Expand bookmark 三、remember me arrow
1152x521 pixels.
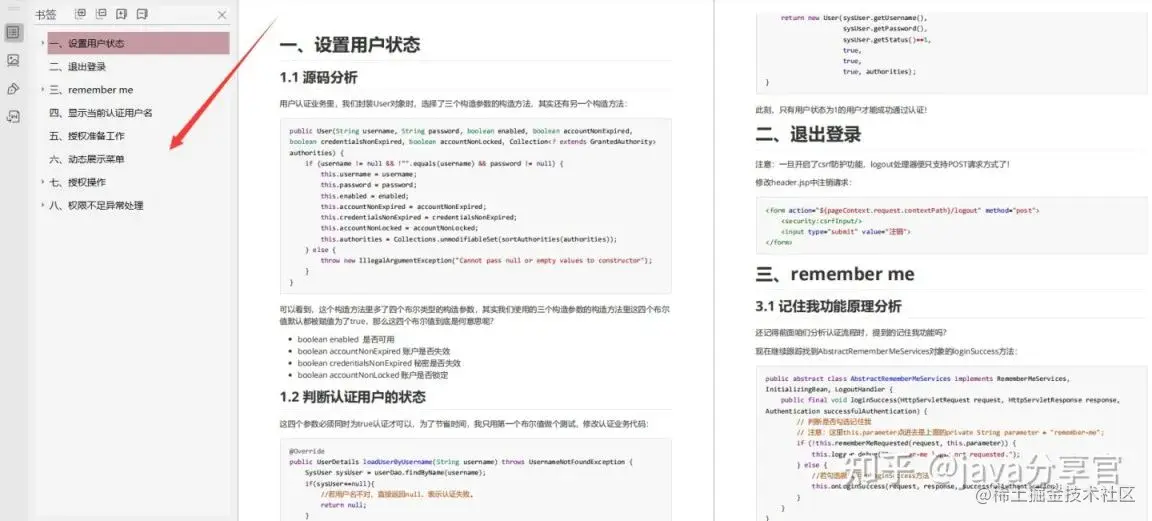[x=43, y=90]
